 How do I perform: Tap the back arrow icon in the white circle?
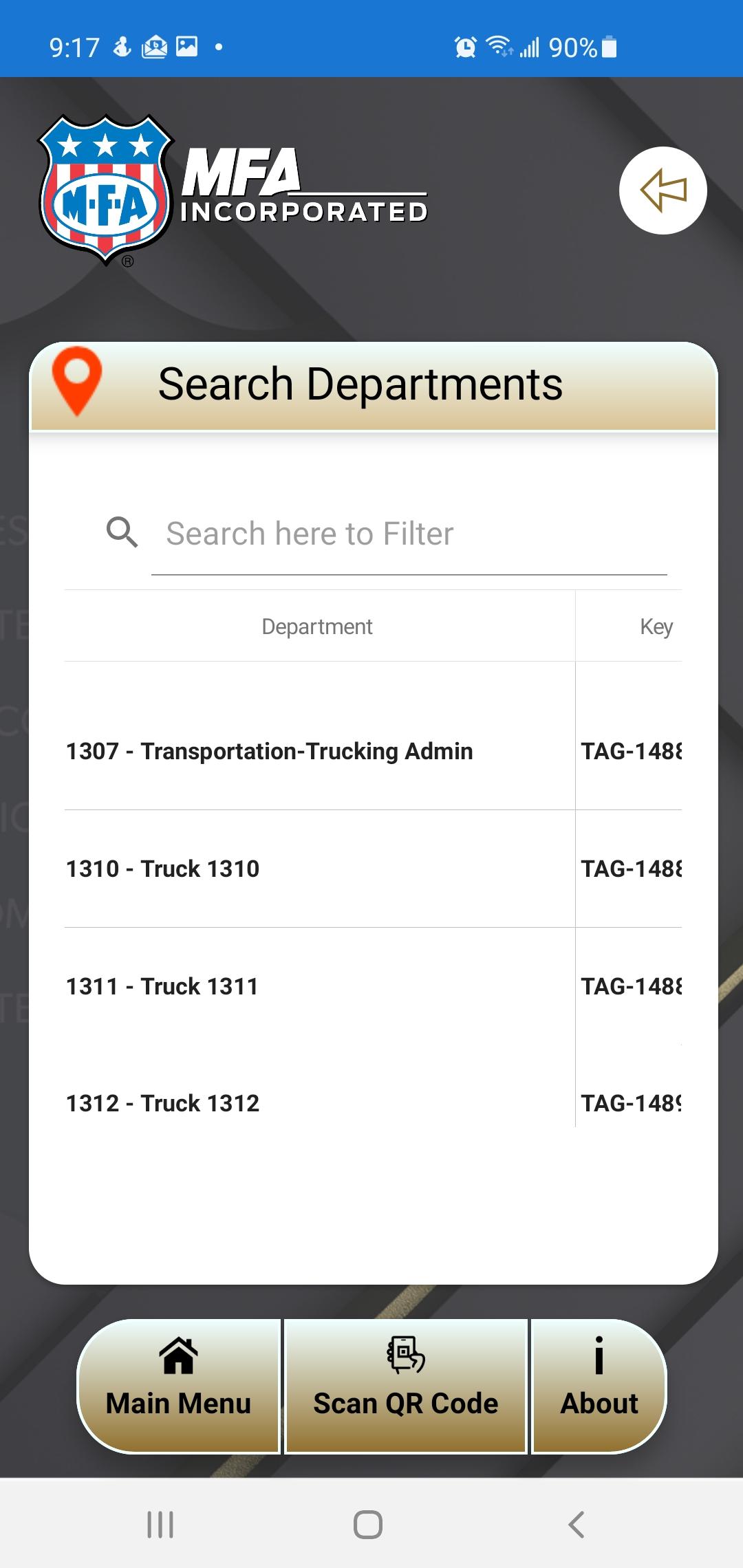point(663,190)
